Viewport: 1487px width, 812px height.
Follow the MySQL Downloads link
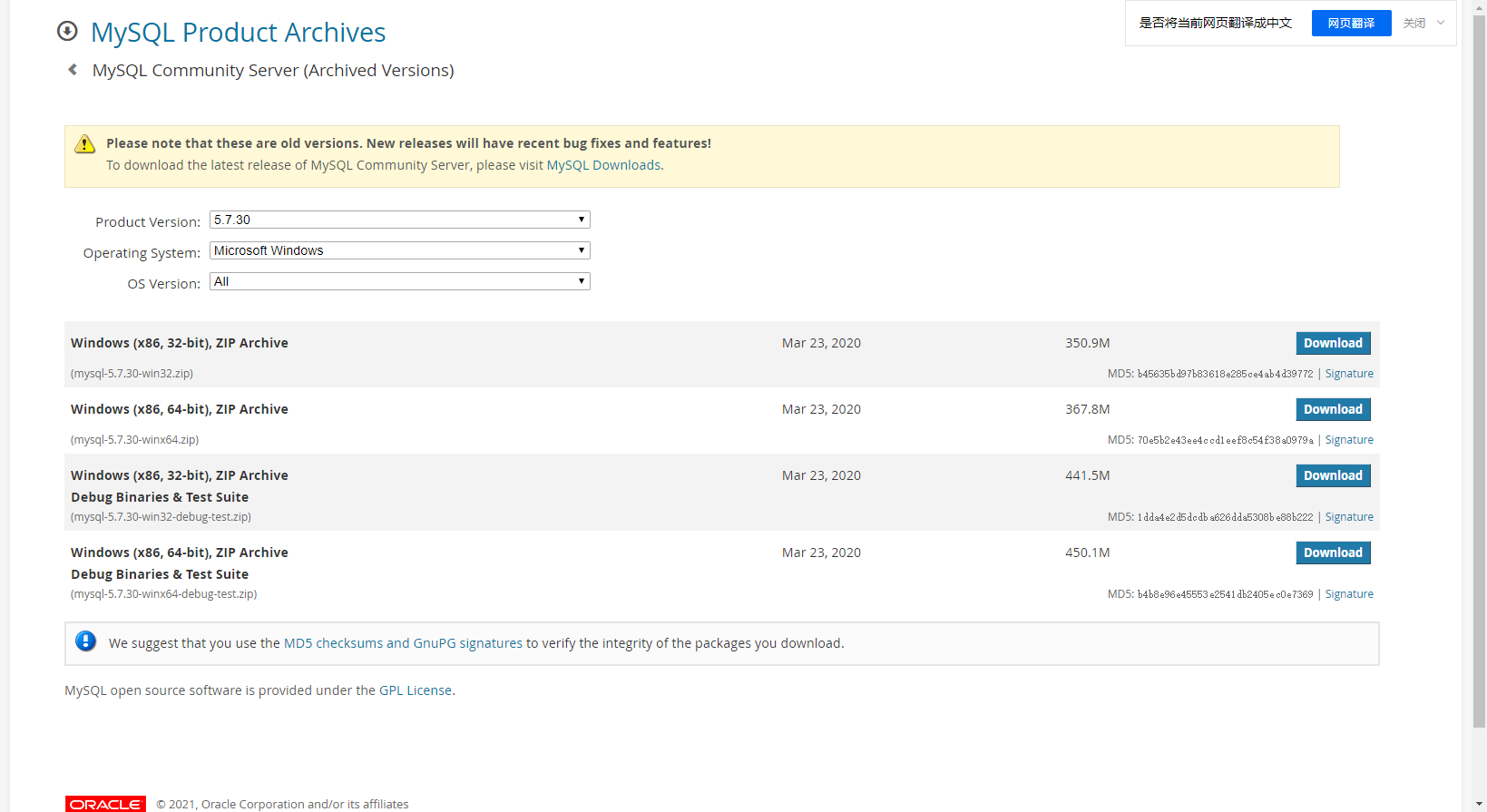(x=603, y=165)
